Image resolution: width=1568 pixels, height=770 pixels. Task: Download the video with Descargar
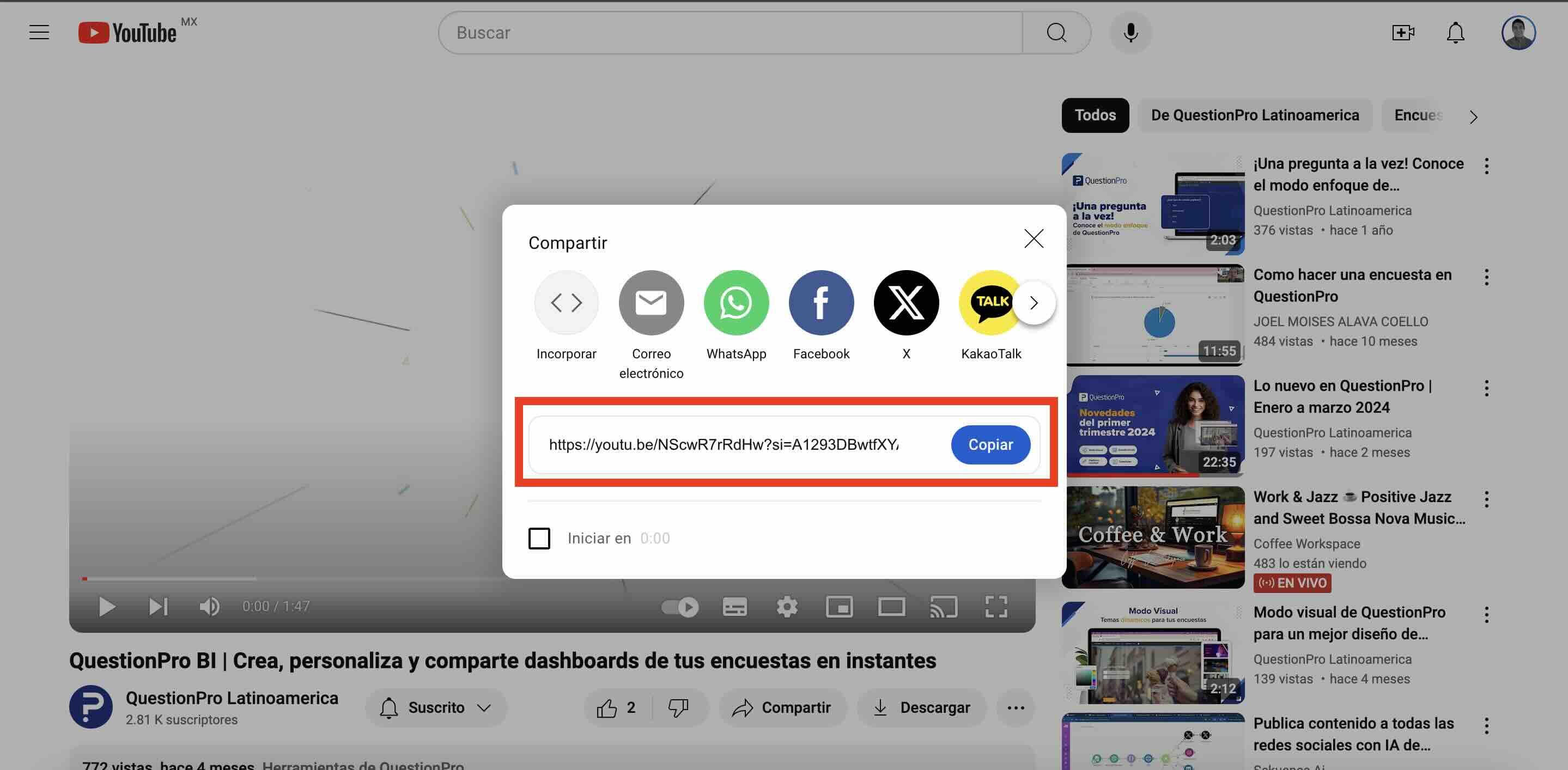[x=921, y=707]
